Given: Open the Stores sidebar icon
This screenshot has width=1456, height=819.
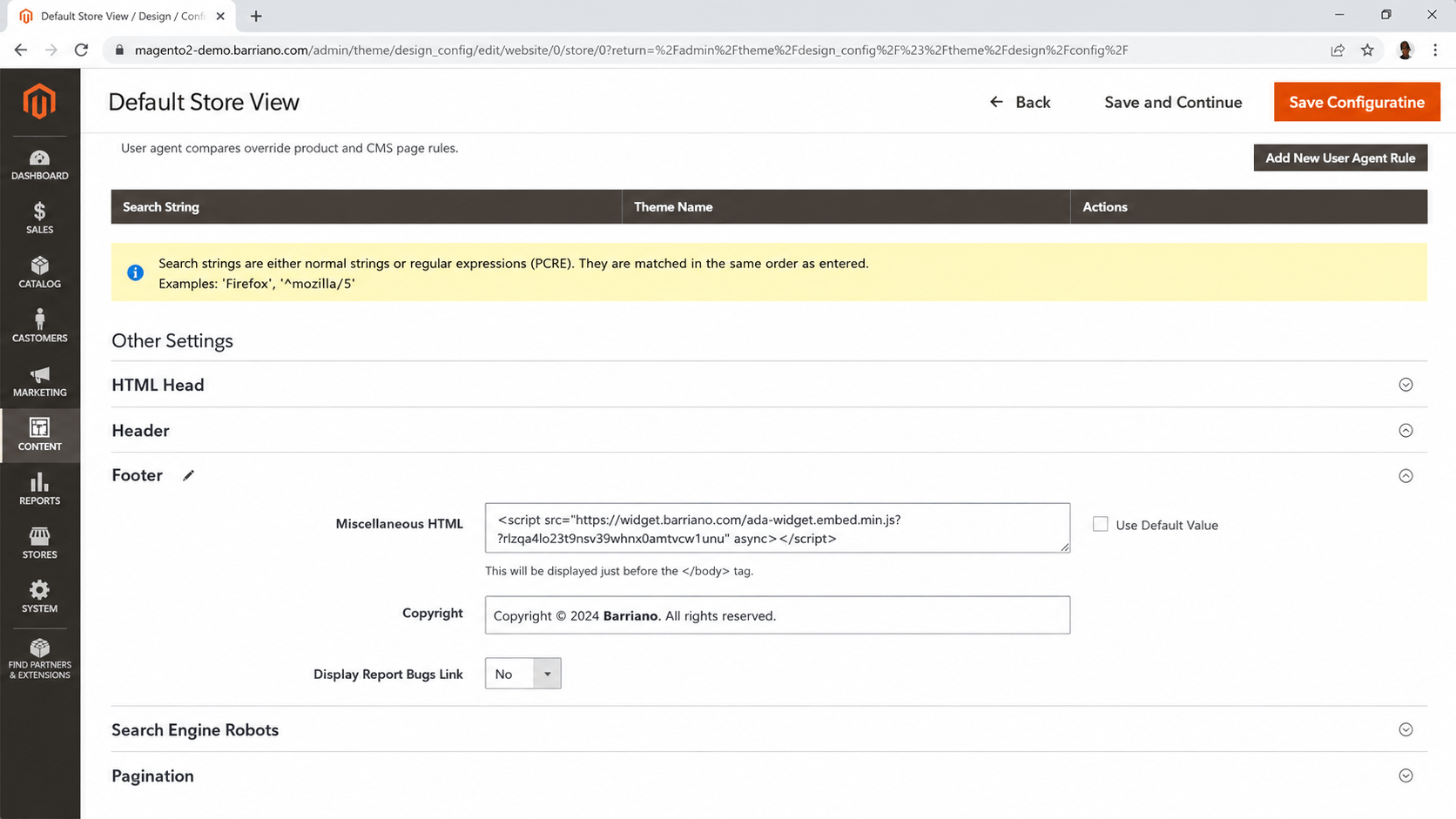Looking at the screenshot, I should tap(39, 536).
